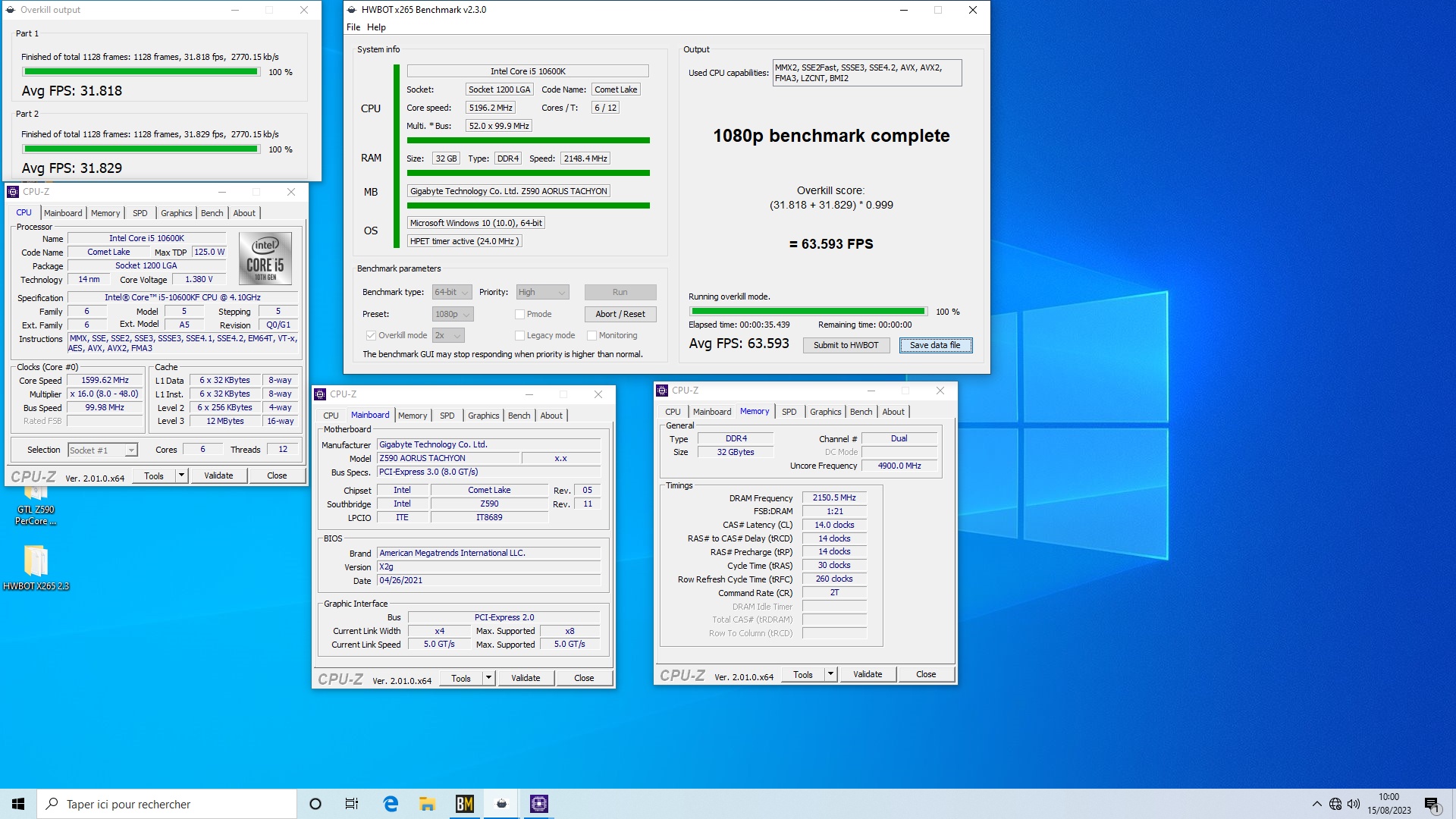1456x819 pixels.
Task: Click the DRAM Frequency 2150.5 MHz value
Action: (x=834, y=498)
